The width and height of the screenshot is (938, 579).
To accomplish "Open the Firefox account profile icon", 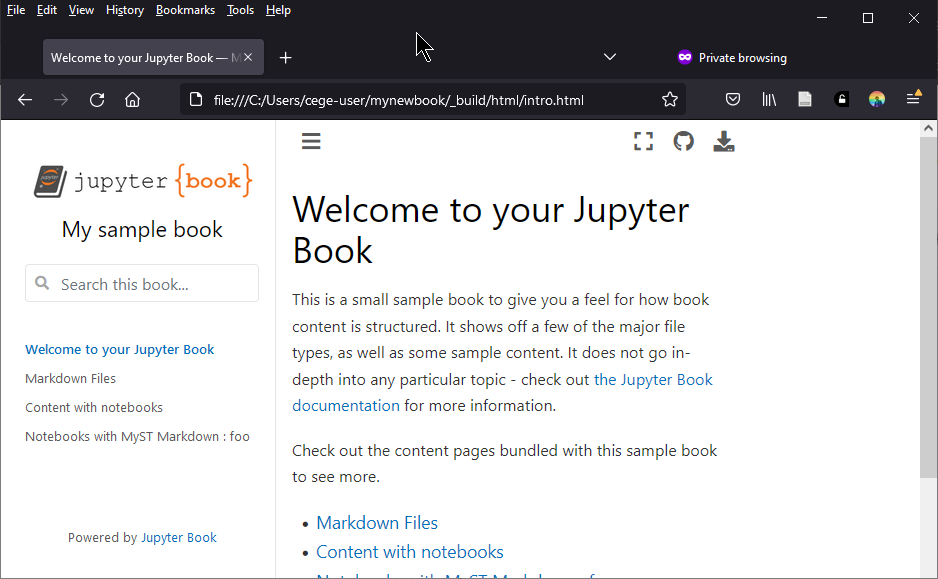I will (x=876, y=99).
